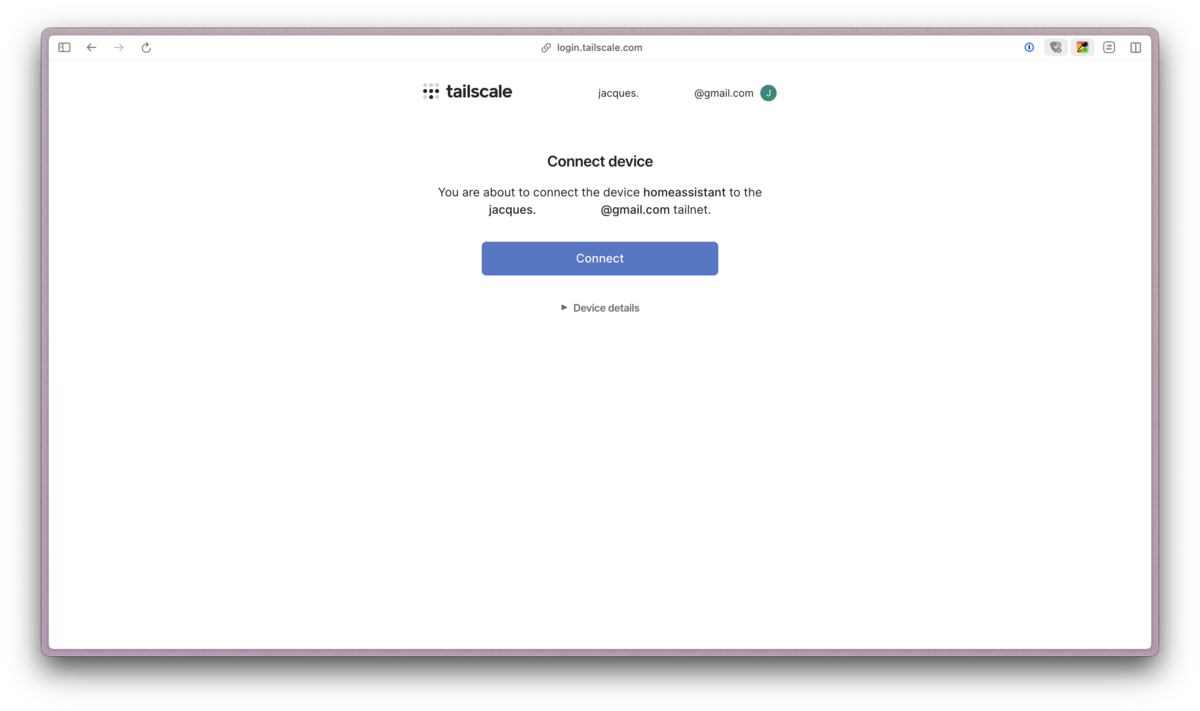Select the login.tailscale.com address field
The image size is (1200, 711).
click(600, 47)
